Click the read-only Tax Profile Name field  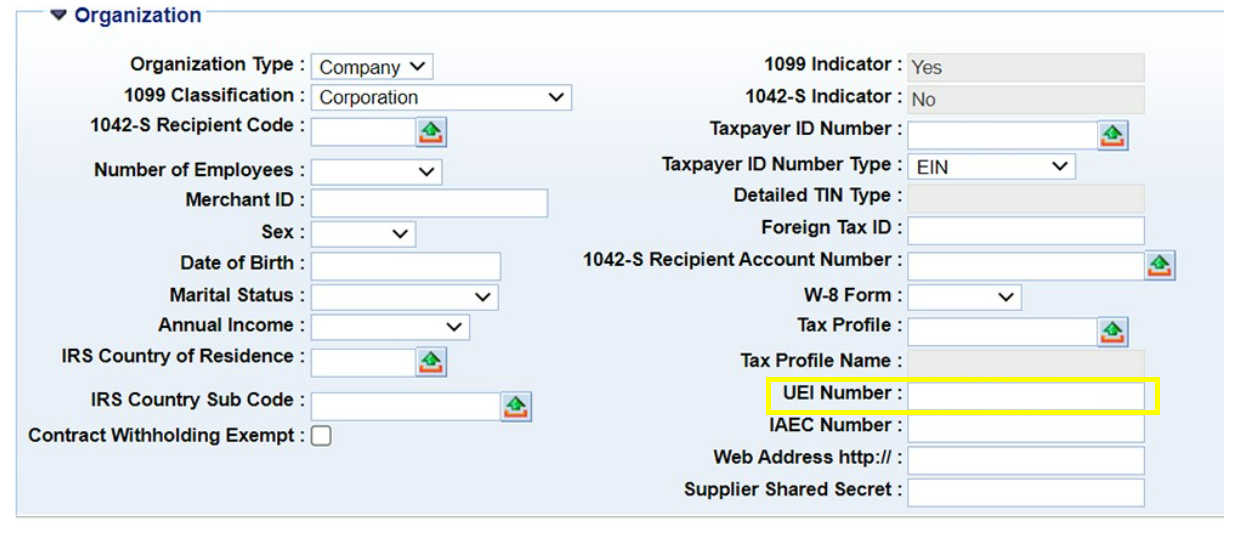(1026, 363)
